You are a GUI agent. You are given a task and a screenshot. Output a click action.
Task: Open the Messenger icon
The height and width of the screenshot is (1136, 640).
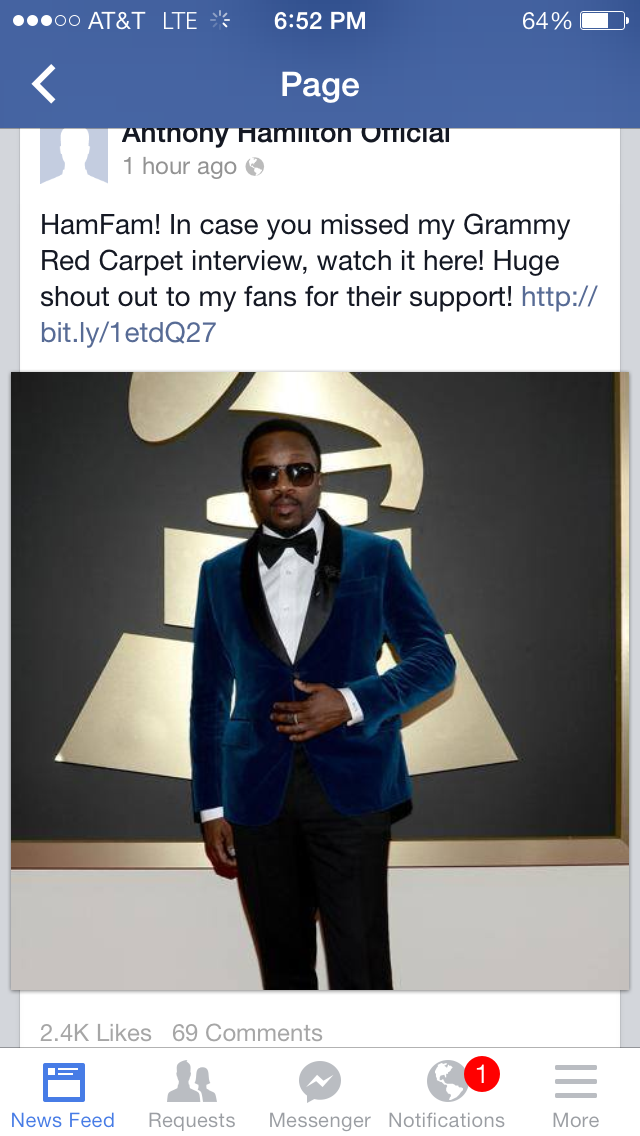[x=320, y=1082]
